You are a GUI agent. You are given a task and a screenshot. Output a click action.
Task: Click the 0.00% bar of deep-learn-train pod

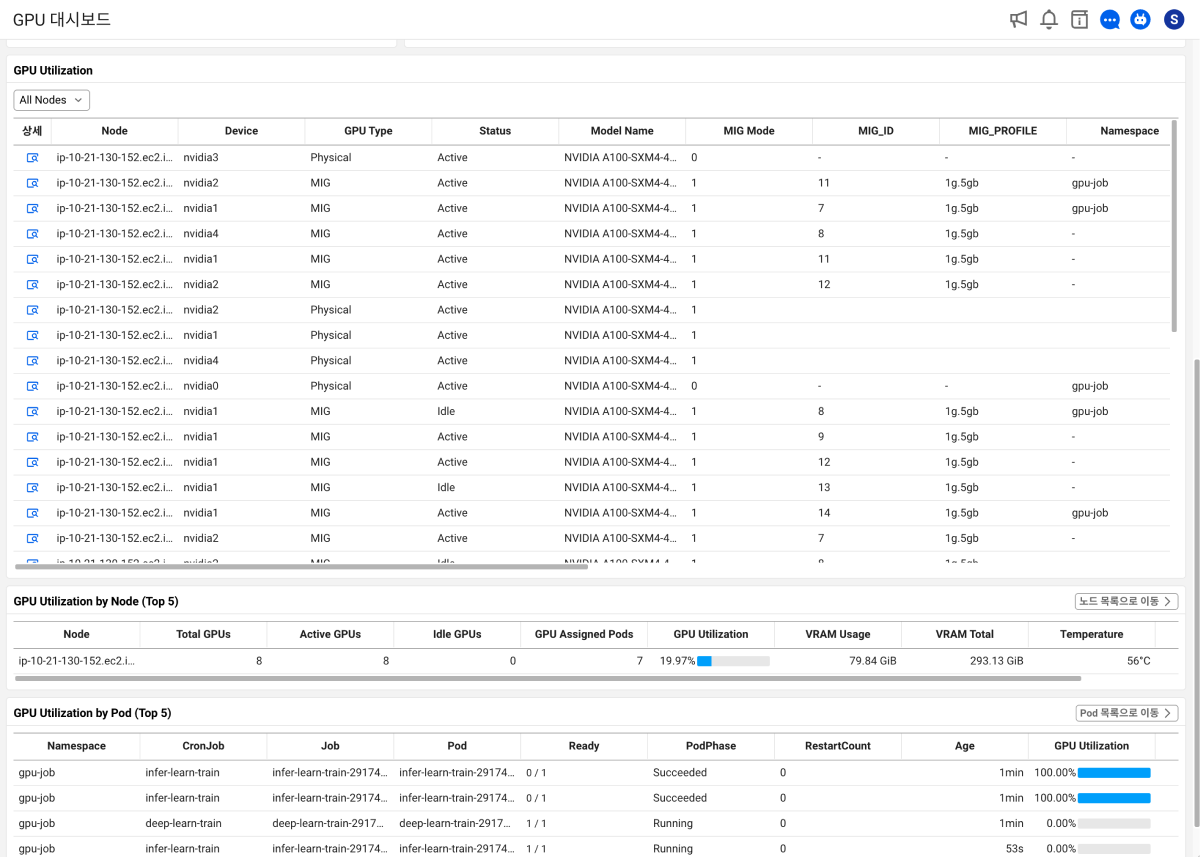(x=1114, y=824)
